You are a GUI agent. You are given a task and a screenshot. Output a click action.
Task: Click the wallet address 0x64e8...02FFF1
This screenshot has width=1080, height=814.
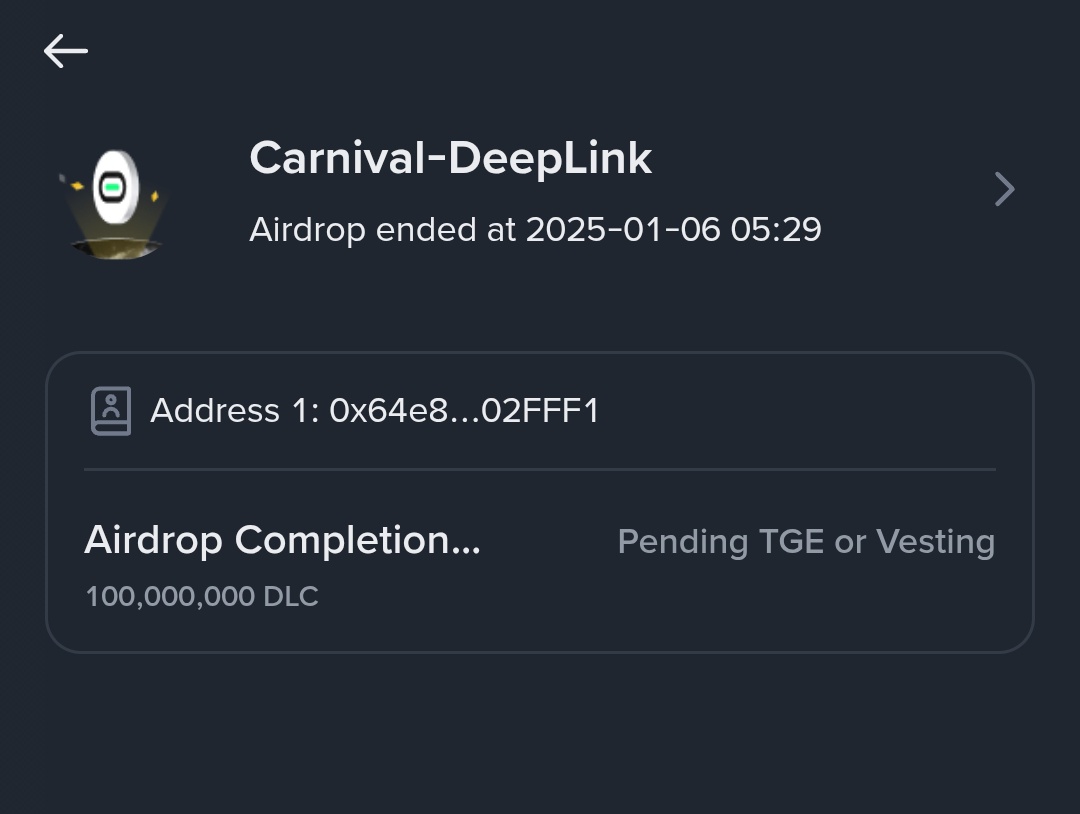(x=464, y=411)
